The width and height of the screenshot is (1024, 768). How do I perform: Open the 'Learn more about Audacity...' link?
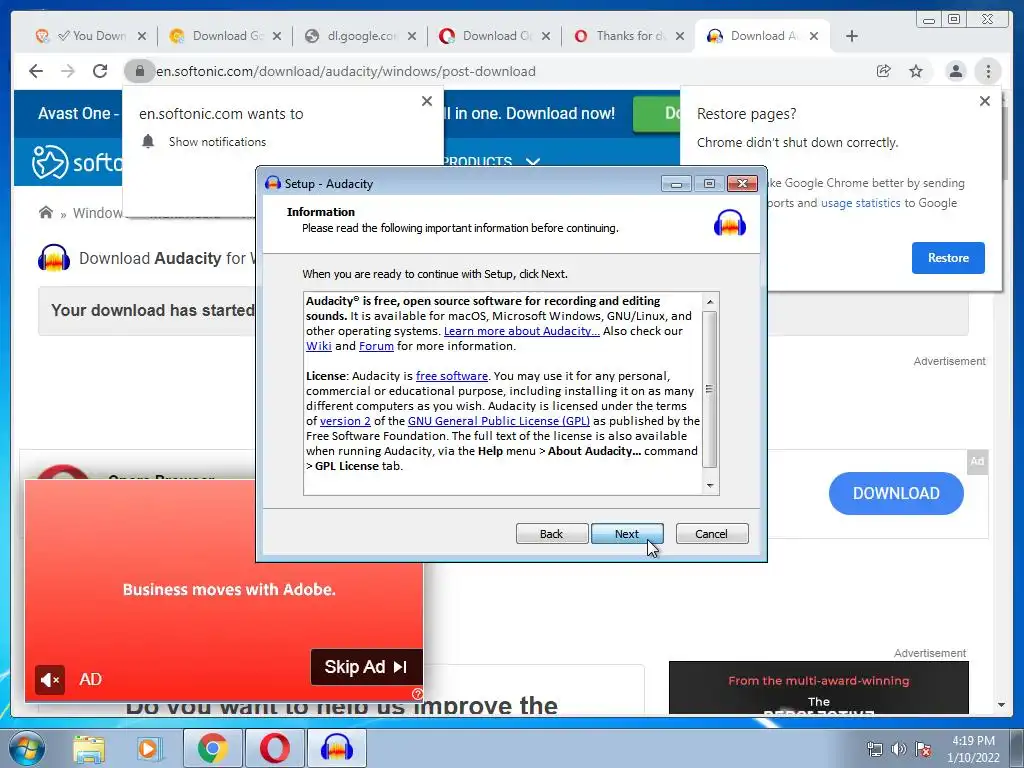521,331
